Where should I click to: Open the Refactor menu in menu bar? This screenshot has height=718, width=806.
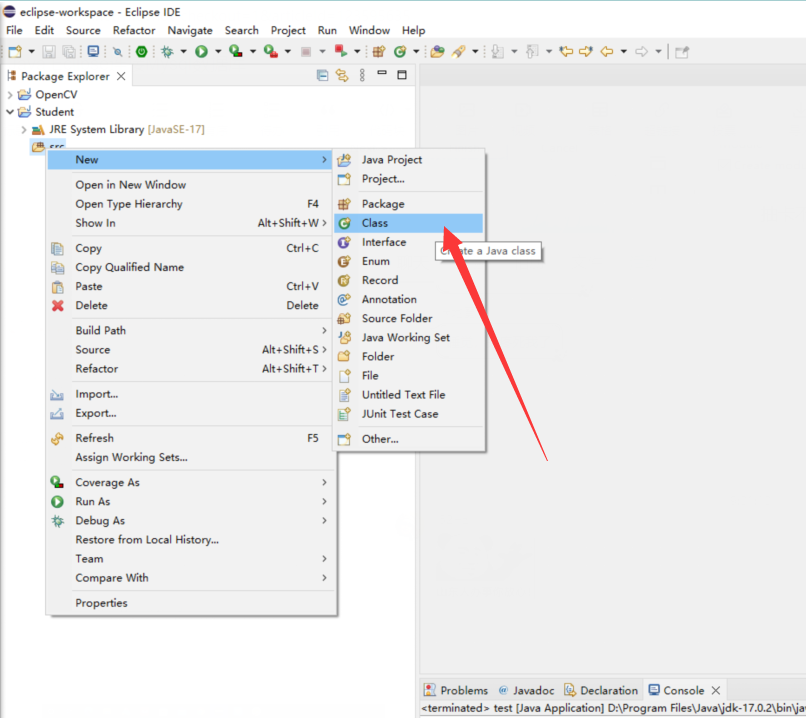pos(134,30)
